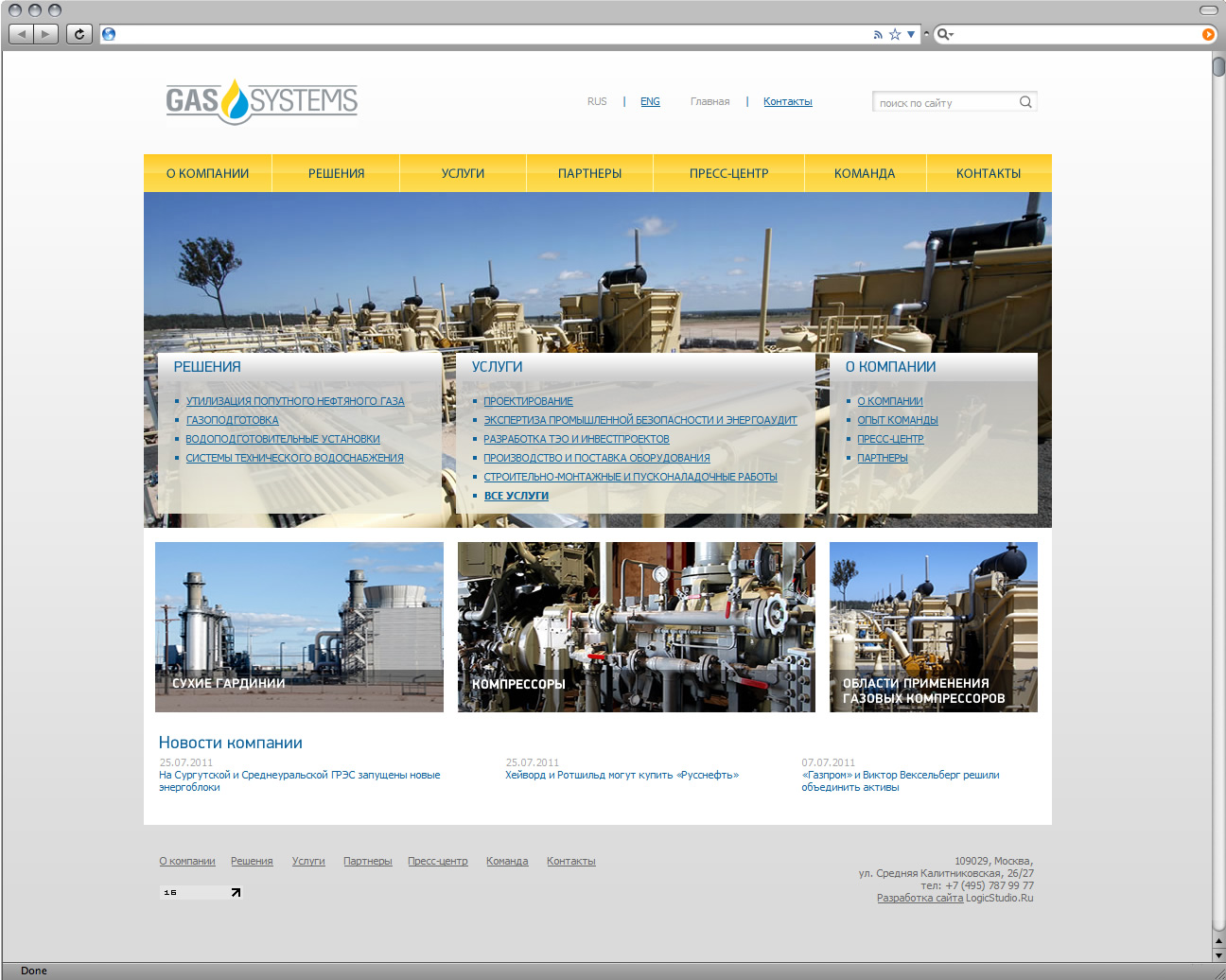The width and height of the screenshot is (1226, 980).
Task: Open browser search engine magnifier dropdown
Action: pos(944,34)
